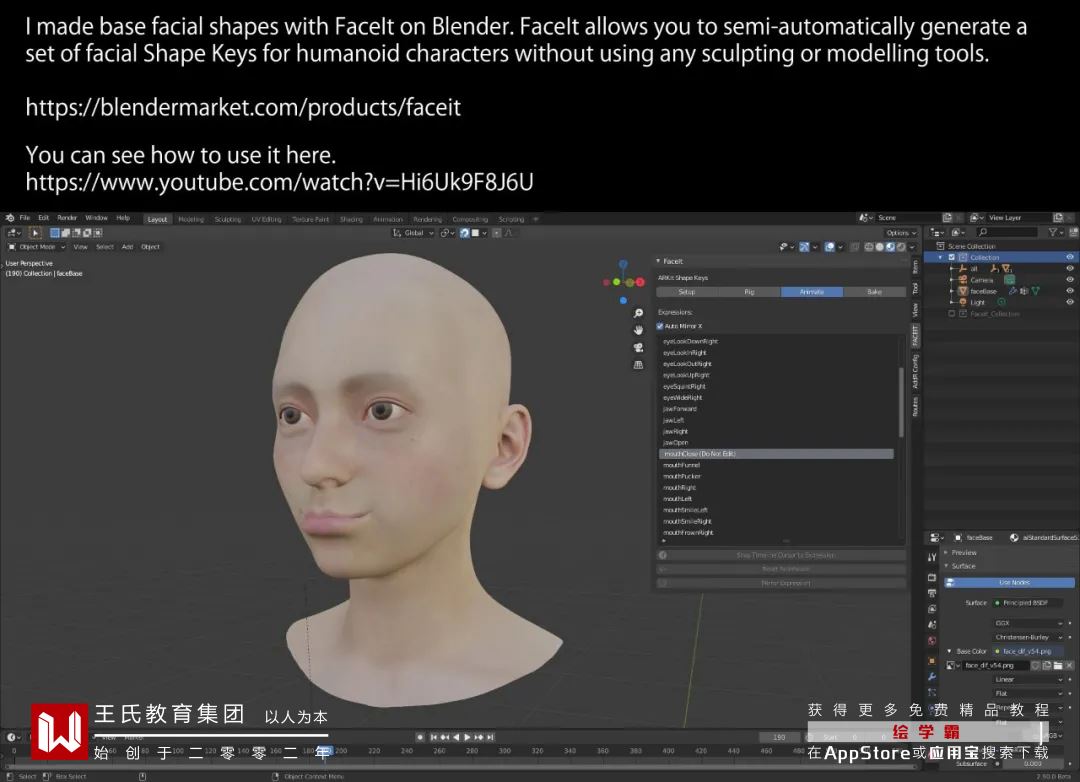
Task: Open the Global transform orientation dropdown
Action: [x=413, y=233]
